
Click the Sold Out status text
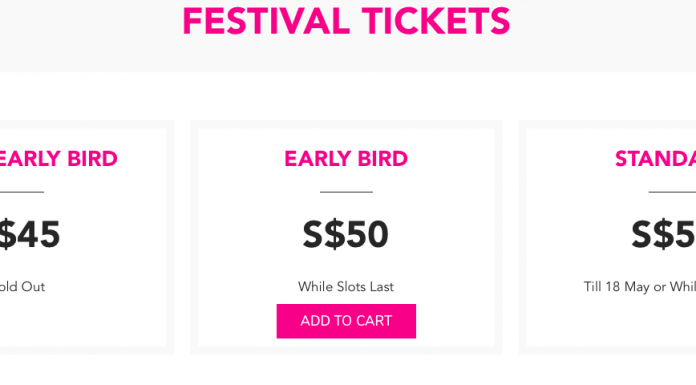[22, 287]
